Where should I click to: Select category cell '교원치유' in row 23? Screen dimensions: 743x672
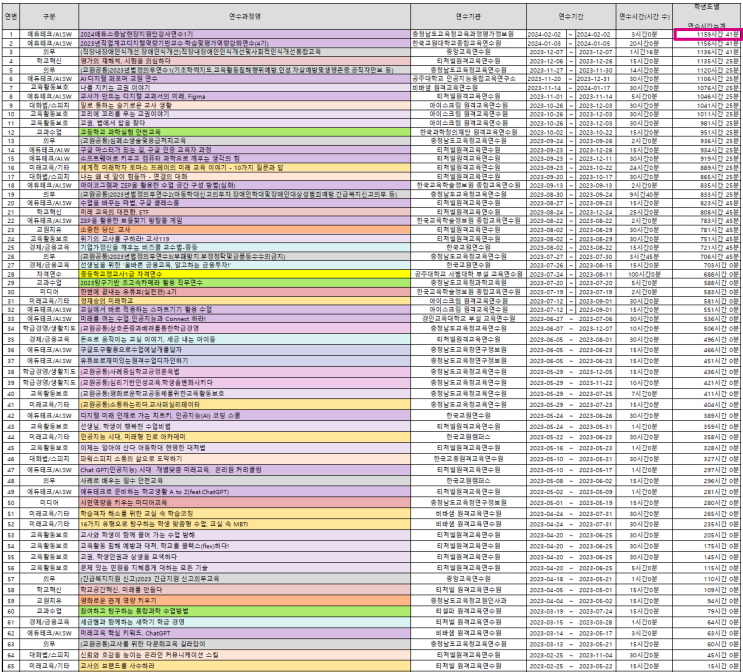pos(49,229)
